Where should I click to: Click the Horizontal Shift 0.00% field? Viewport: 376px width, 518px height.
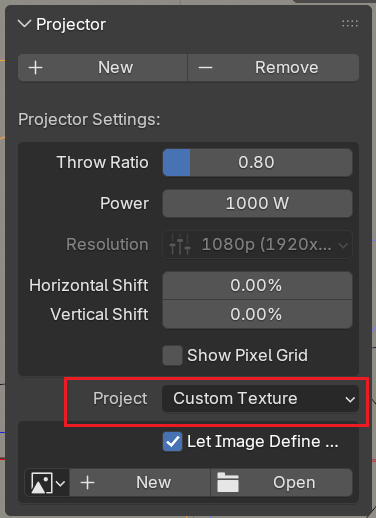pos(257,286)
